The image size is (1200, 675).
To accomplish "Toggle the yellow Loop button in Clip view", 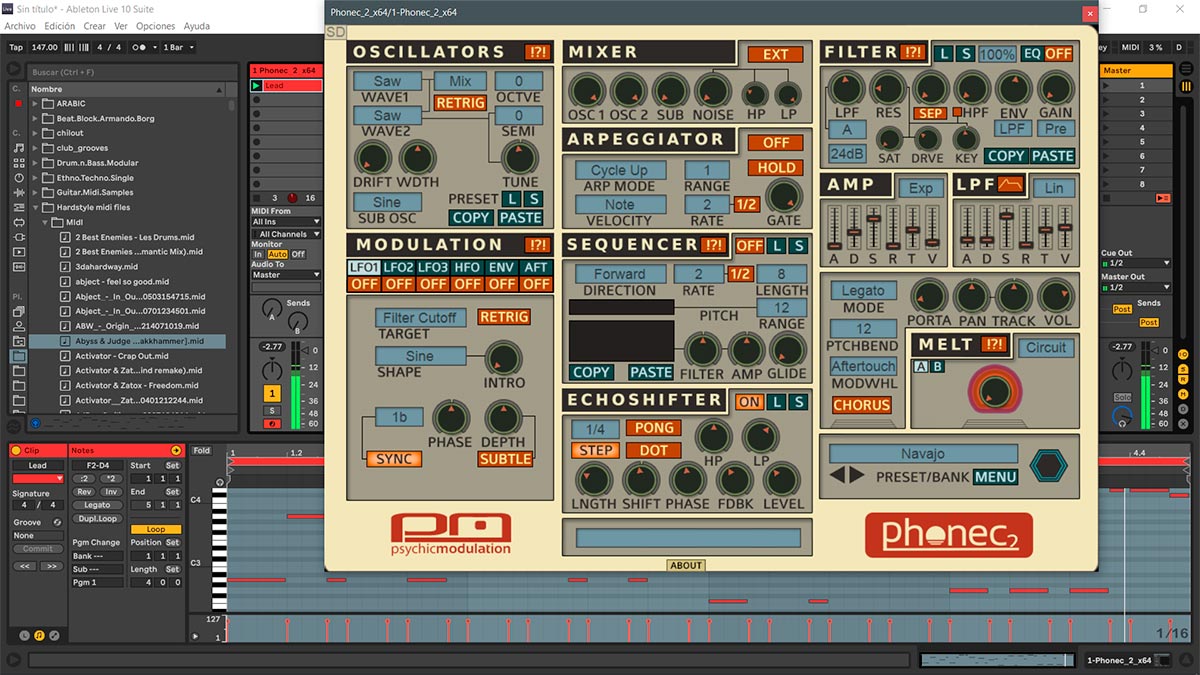I will (x=156, y=529).
